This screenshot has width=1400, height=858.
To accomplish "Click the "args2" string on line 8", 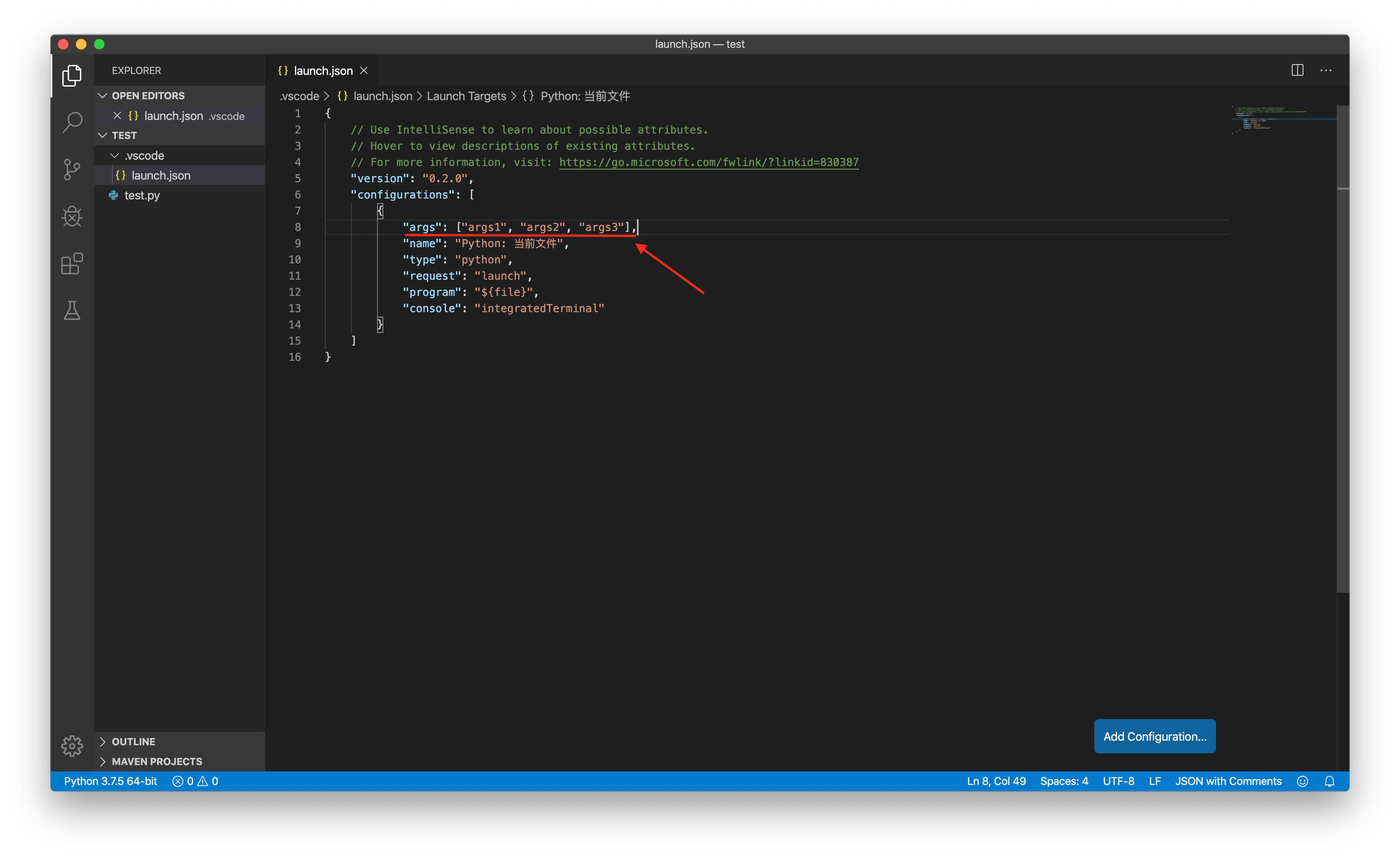I will coord(543,227).
